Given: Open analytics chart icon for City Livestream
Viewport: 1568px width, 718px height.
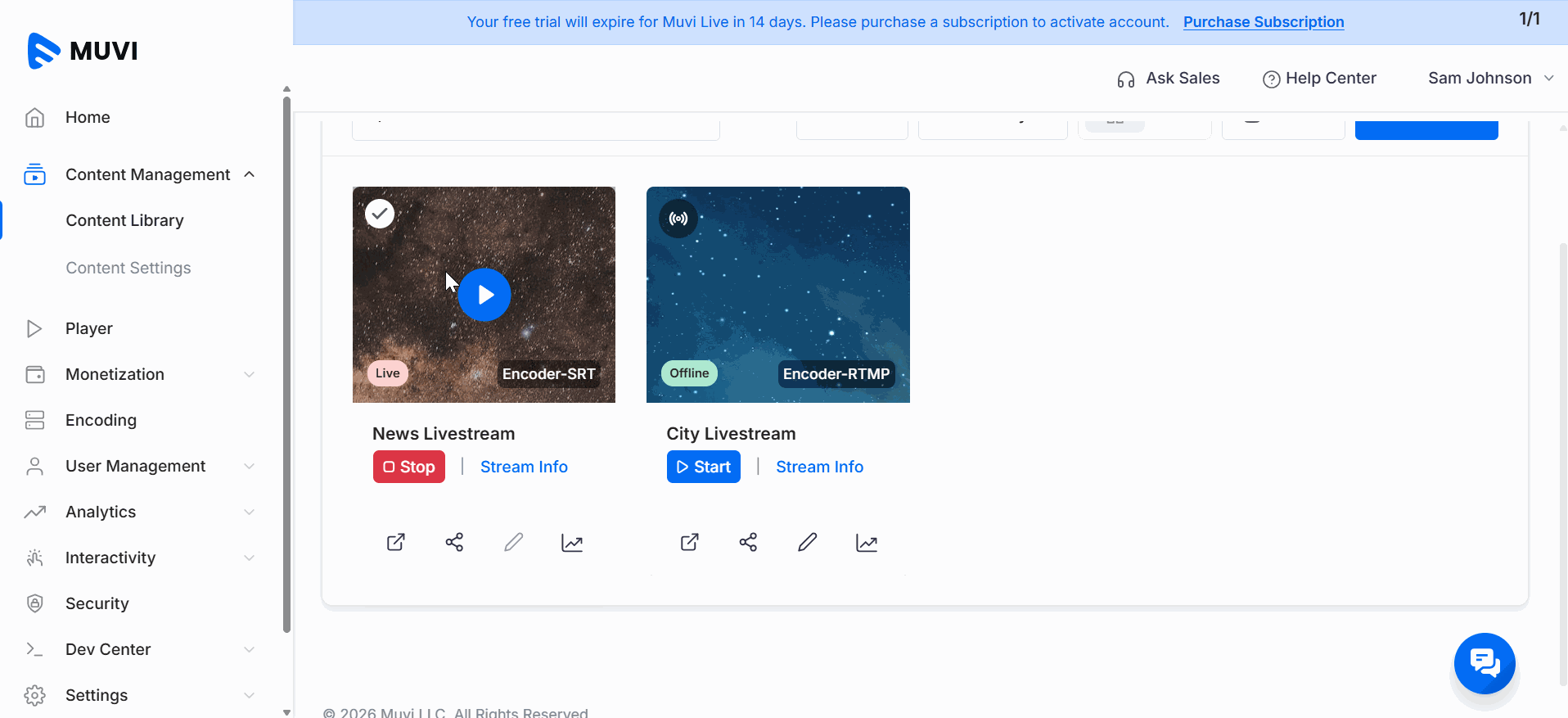Looking at the screenshot, I should (867, 543).
